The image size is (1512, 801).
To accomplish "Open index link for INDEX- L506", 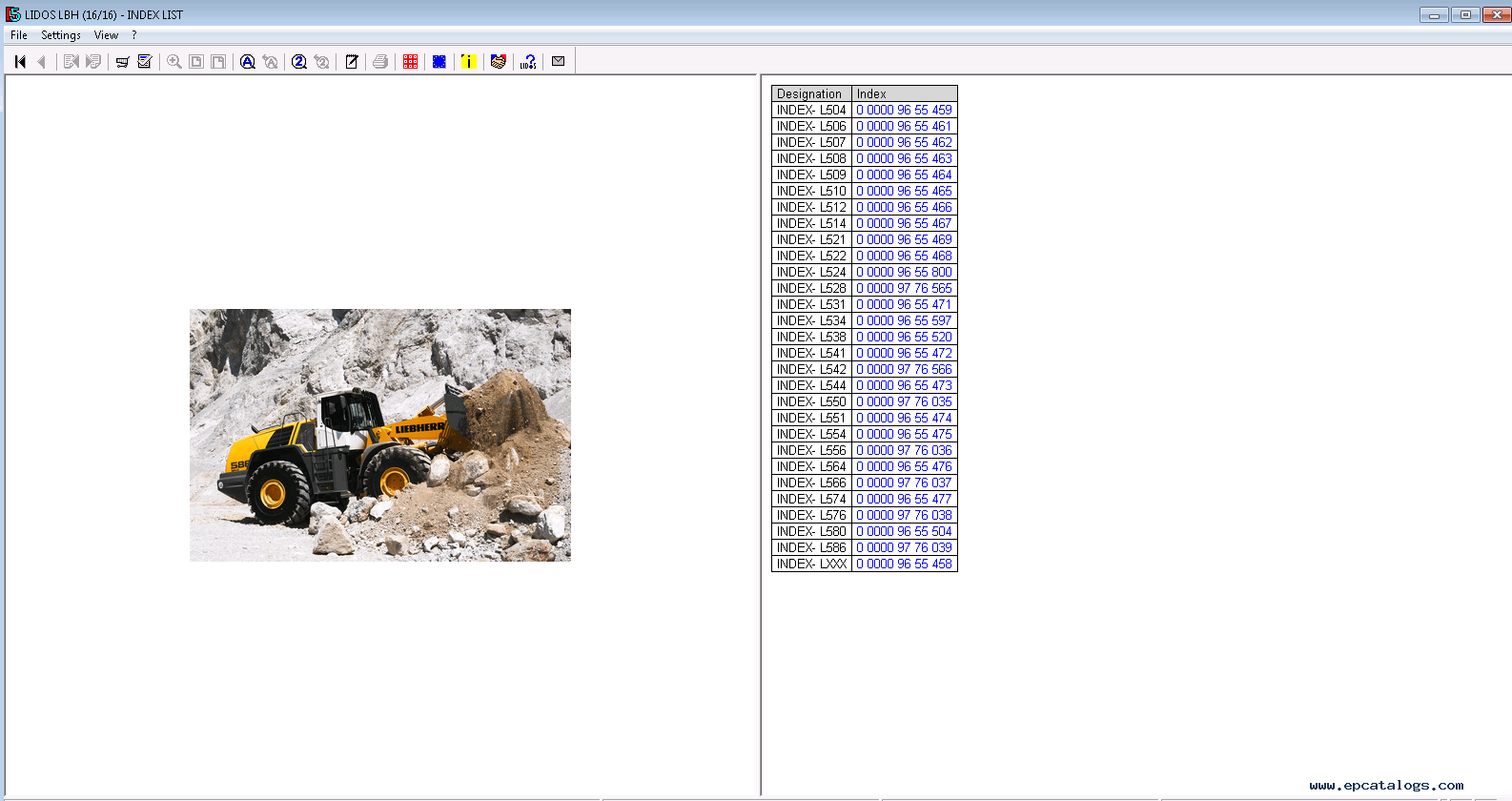I will pos(904,126).
